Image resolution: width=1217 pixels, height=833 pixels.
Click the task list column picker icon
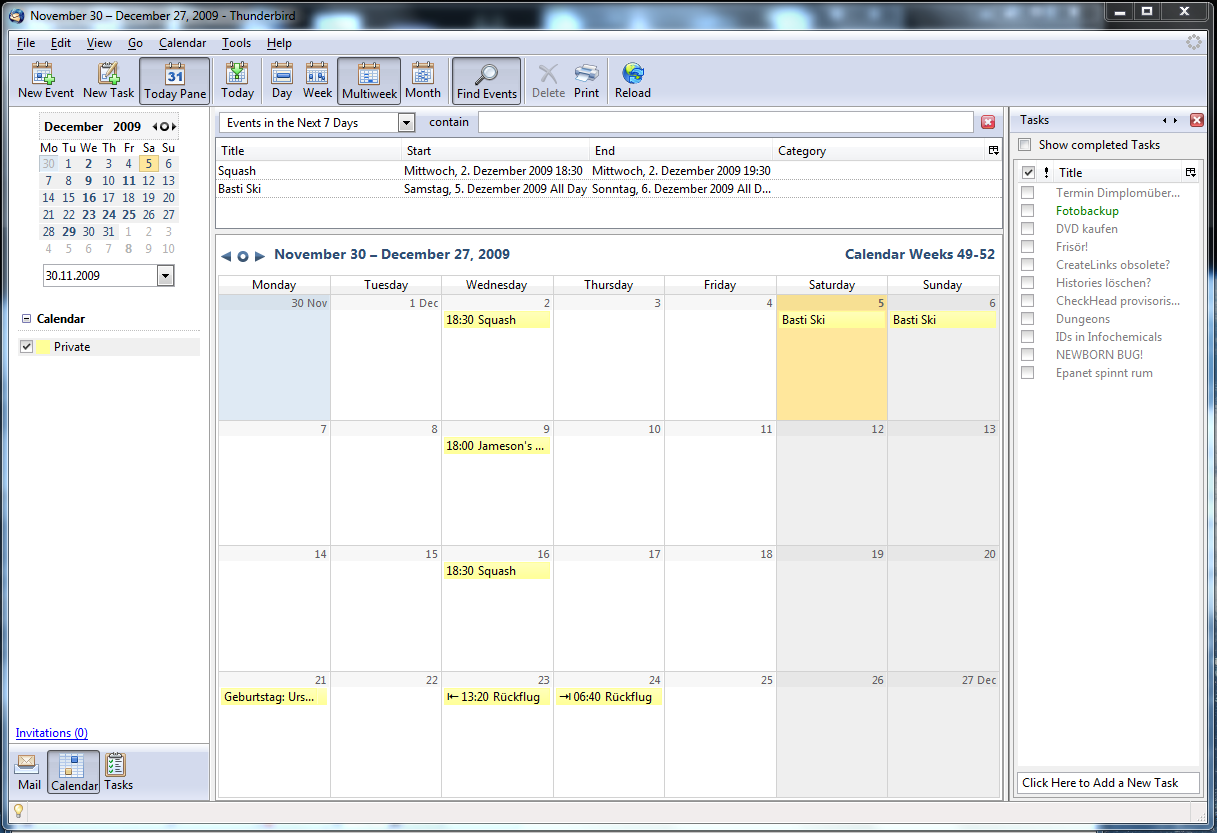[x=1190, y=172]
